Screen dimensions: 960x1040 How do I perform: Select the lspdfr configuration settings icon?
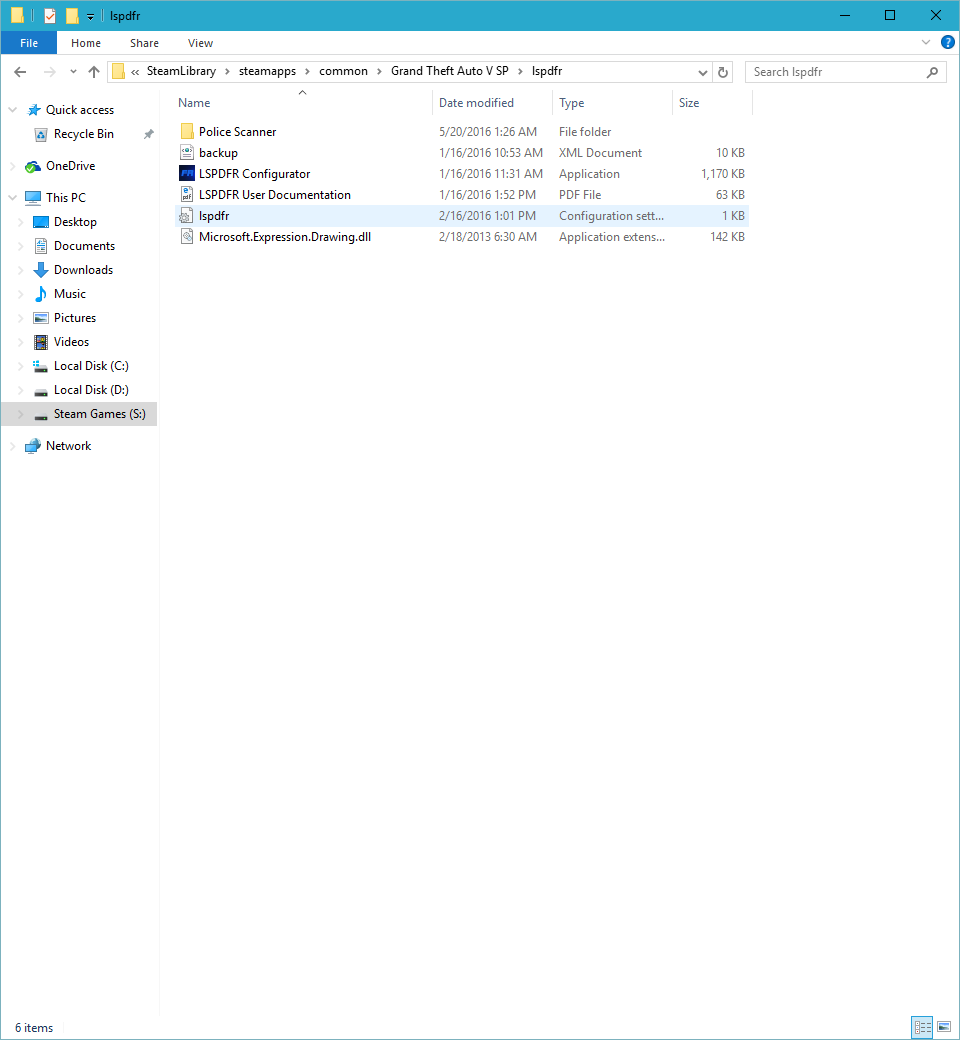click(x=186, y=216)
